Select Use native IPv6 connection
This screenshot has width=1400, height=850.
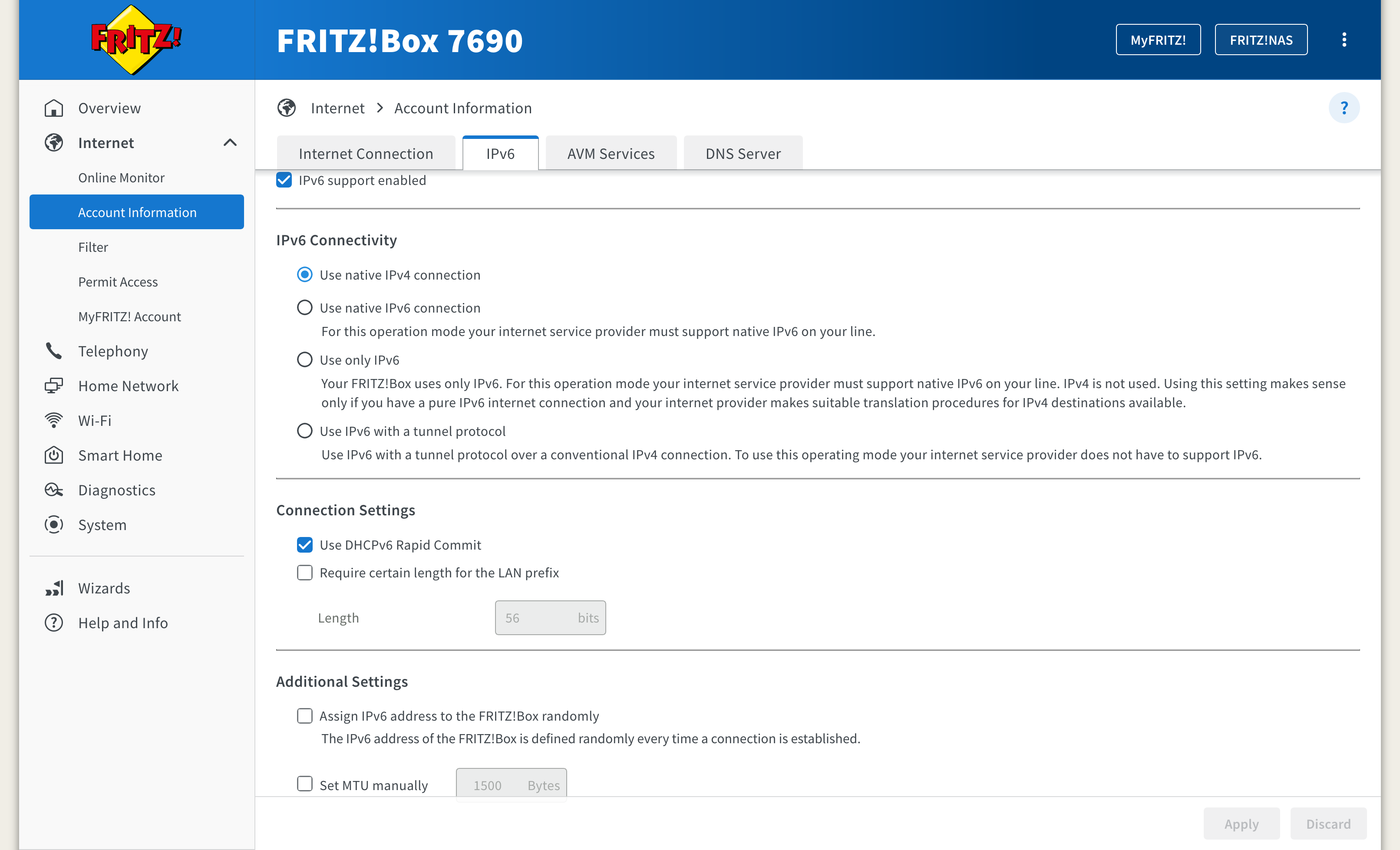pyautogui.click(x=305, y=308)
